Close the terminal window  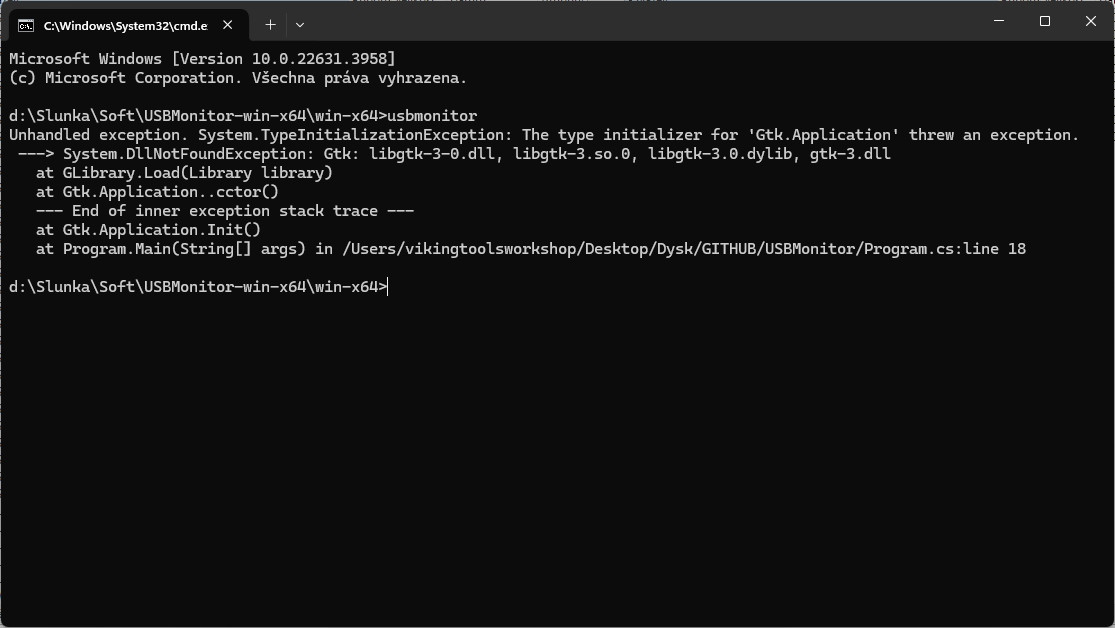tap(1091, 22)
